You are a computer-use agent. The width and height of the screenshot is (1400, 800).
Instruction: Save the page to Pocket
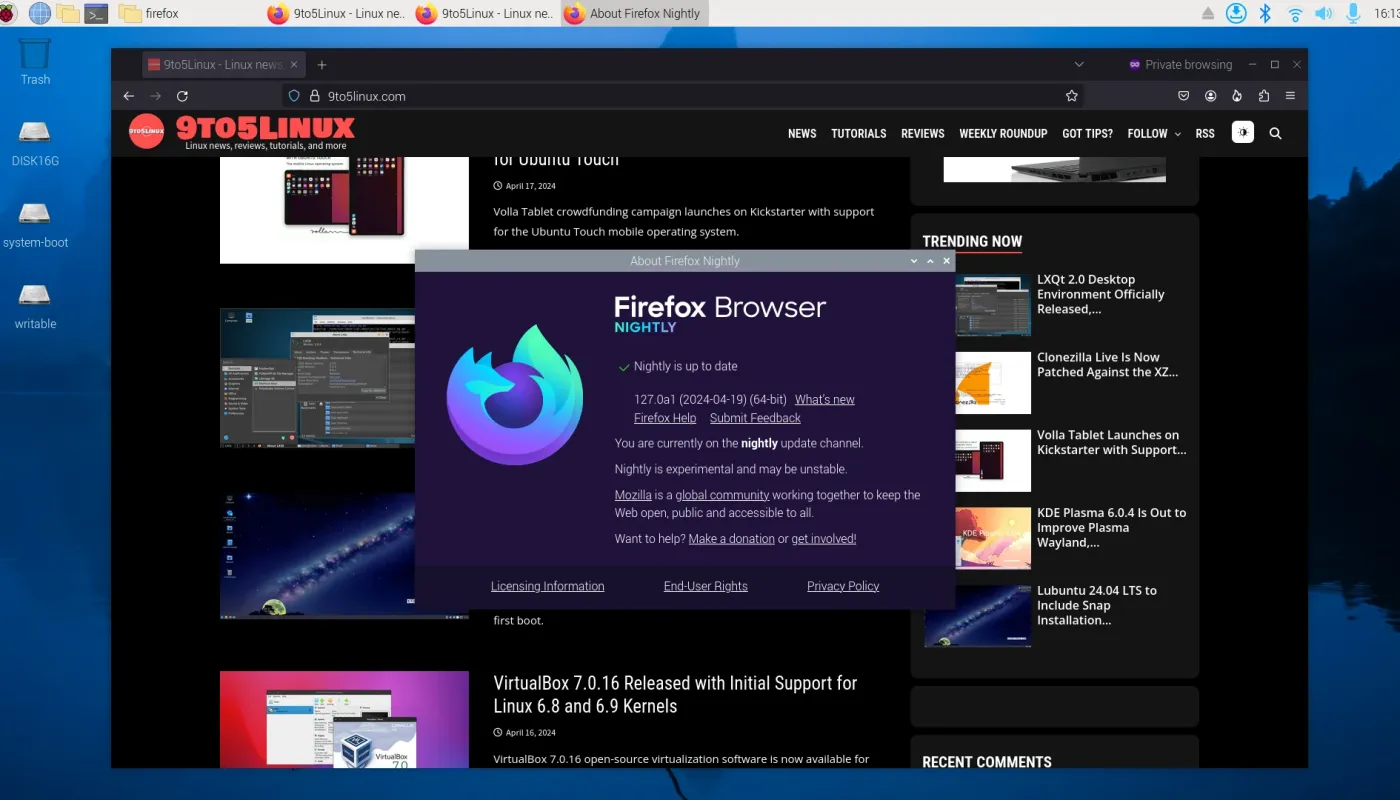(1183, 95)
